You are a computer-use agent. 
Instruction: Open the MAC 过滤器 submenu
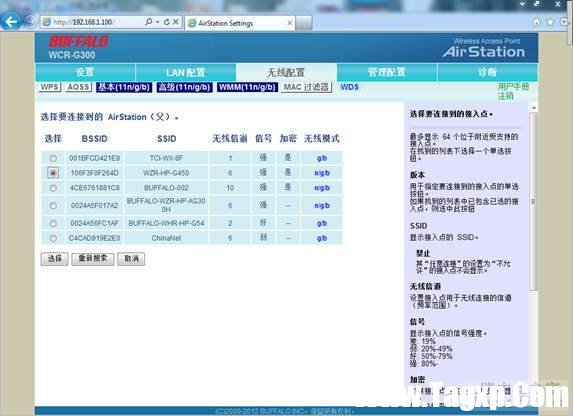tap(307, 87)
